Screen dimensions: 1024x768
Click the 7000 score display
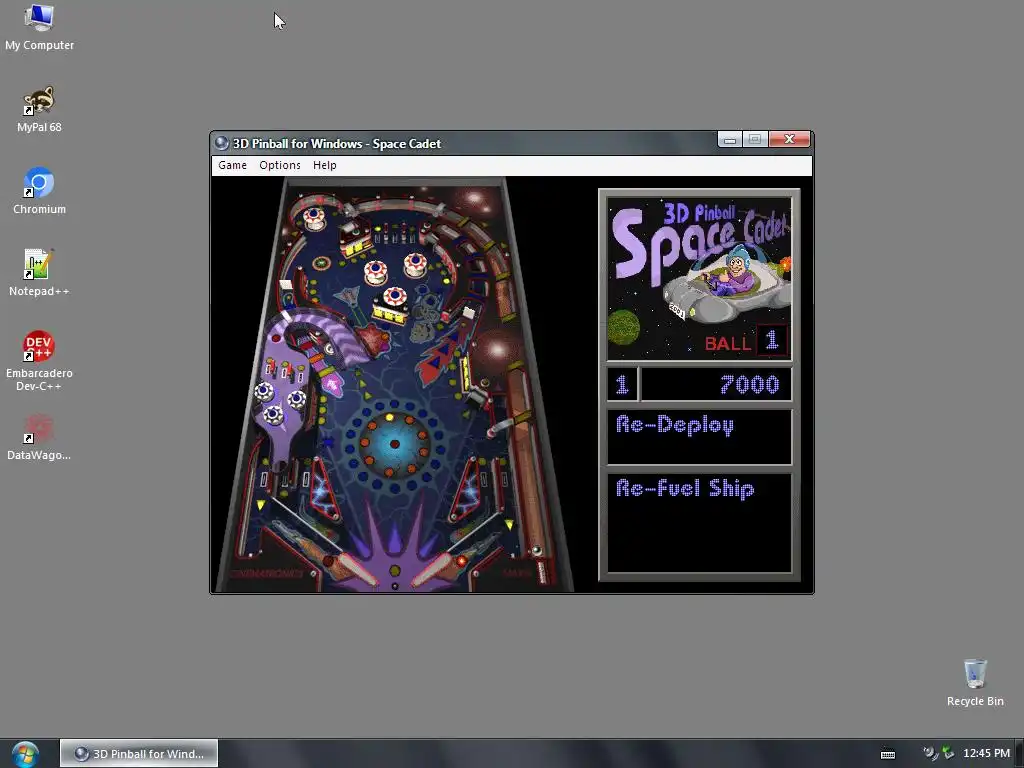pos(716,384)
